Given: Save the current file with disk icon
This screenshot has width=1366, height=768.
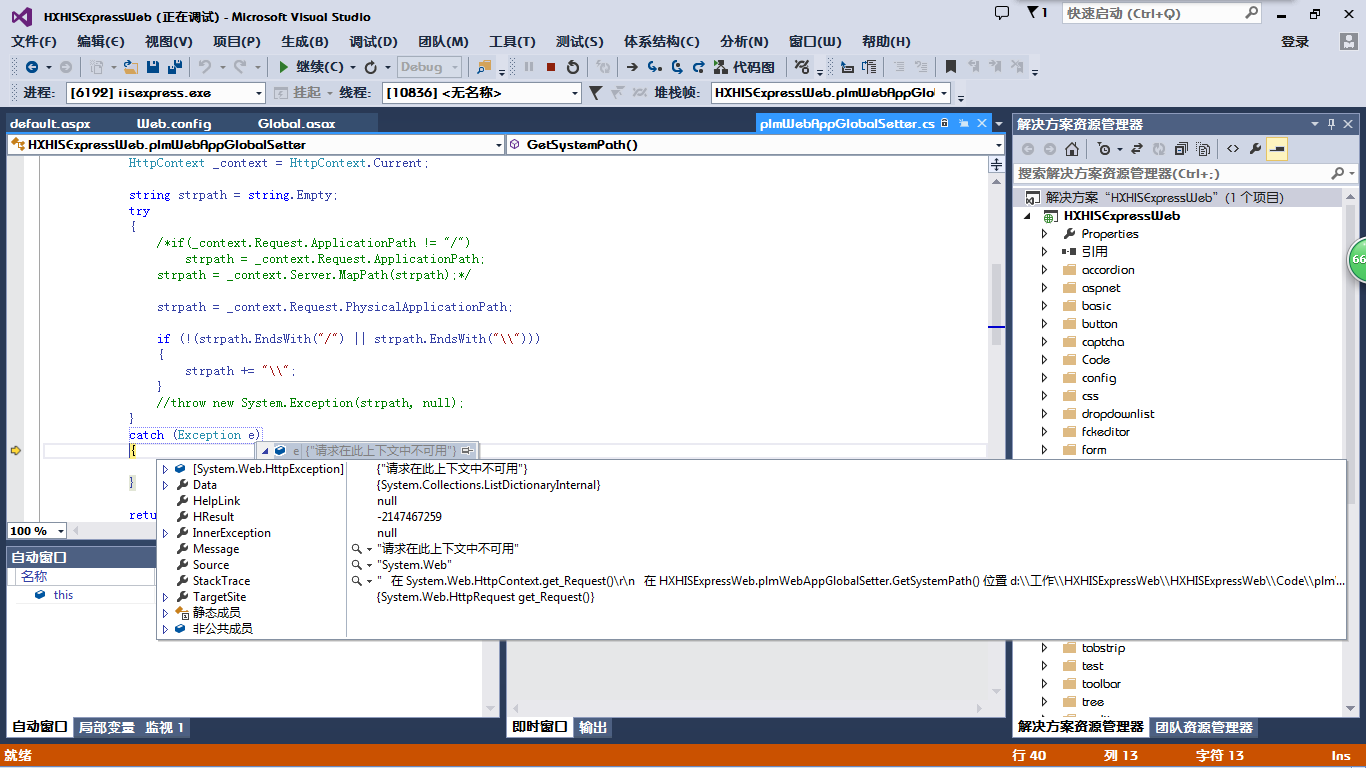Looking at the screenshot, I should pyautogui.click(x=153, y=67).
